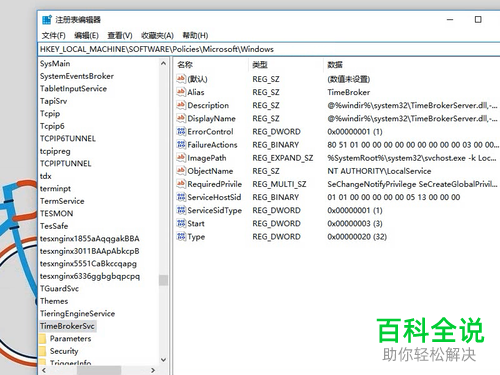500x375 pixels.
Task: Click the tree vertical scrollbar thumb
Action: [163, 280]
